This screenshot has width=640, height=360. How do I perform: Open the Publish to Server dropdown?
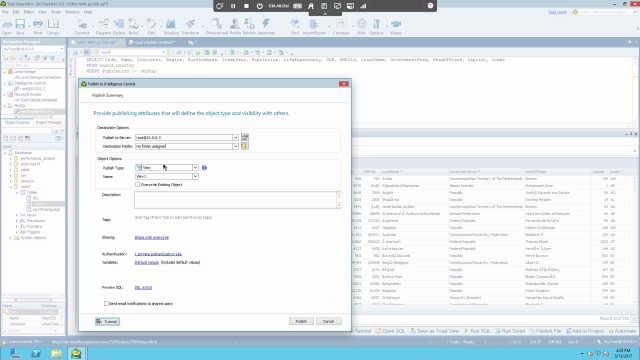click(236, 138)
